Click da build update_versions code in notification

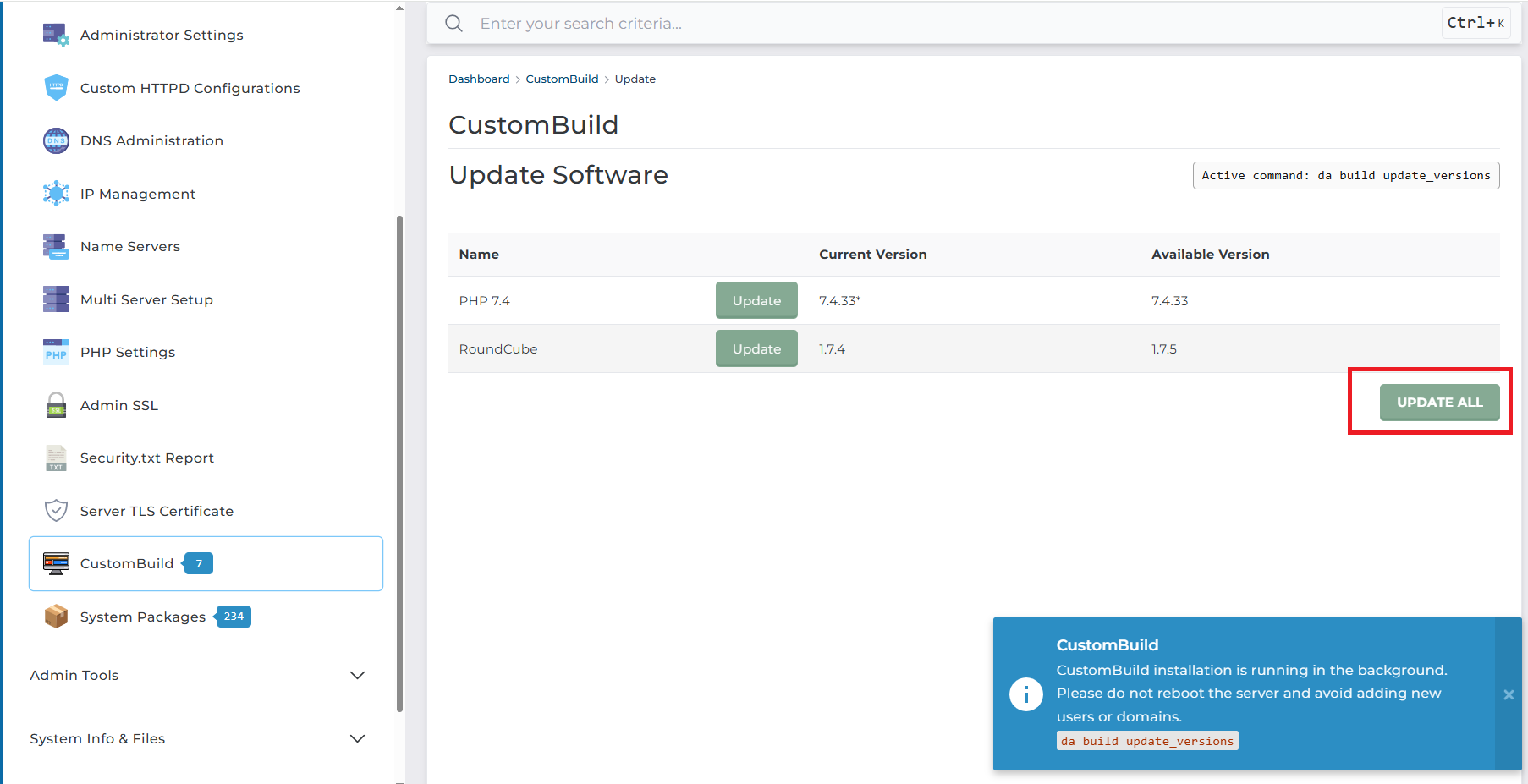(x=1147, y=741)
